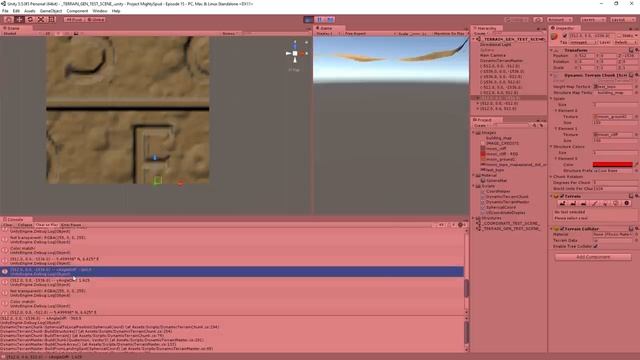Screen dimensions: 640x360
Task: Click the Pause button
Action: pyautogui.click(x=320, y=20)
